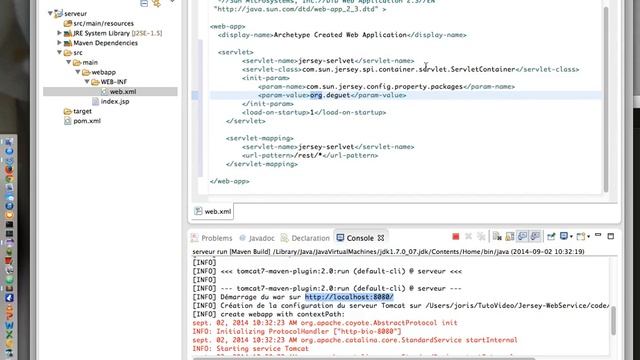Collapse the src folder
This screenshot has width=640, height=360.
60,52
